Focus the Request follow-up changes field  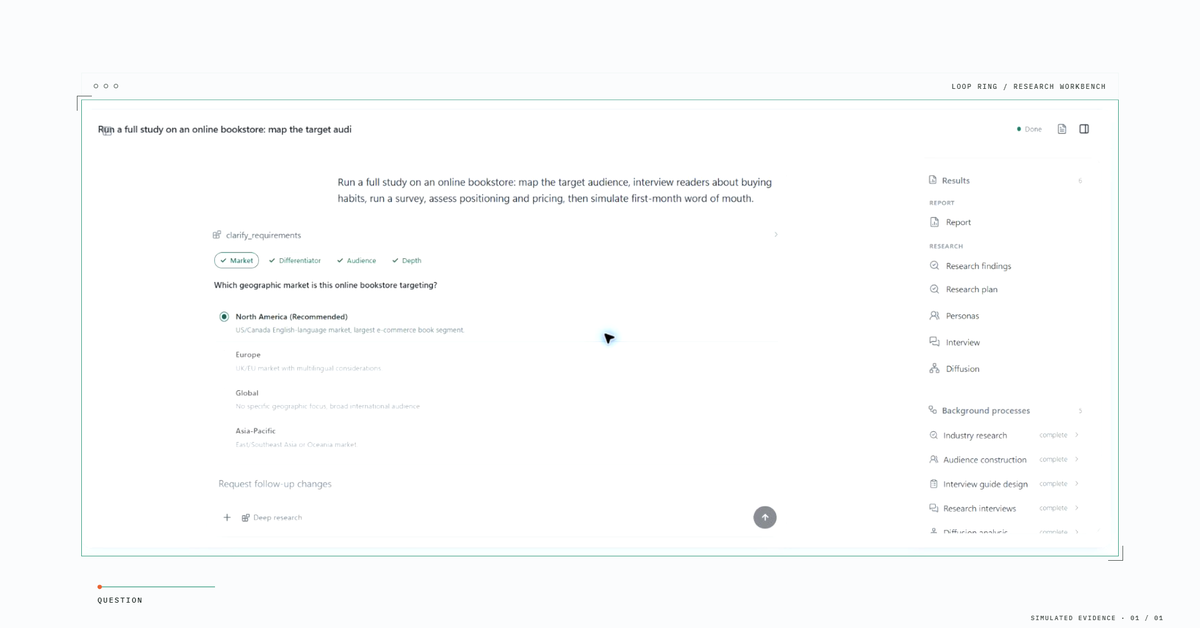coord(480,484)
